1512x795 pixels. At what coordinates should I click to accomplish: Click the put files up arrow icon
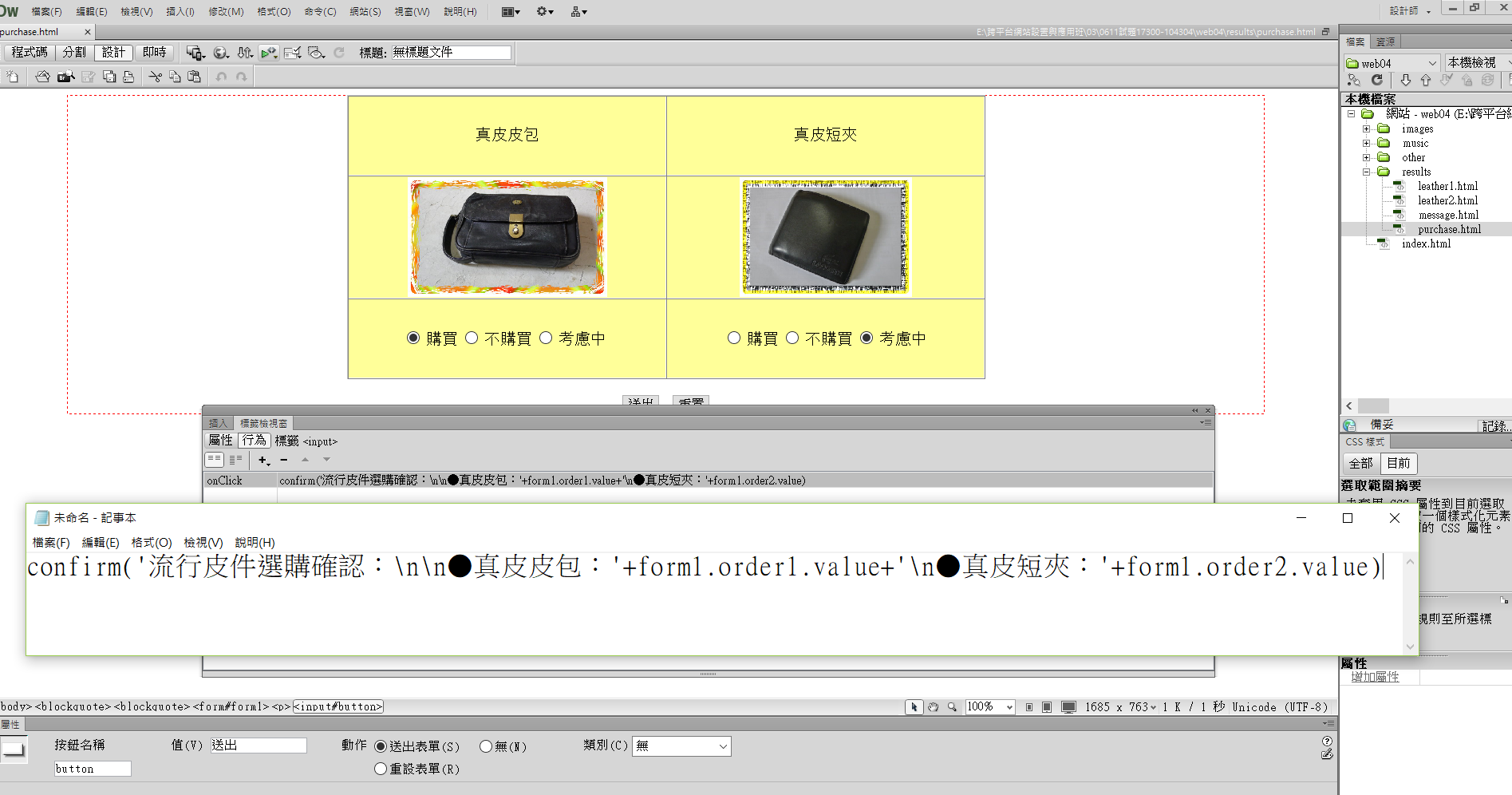(1425, 80)
